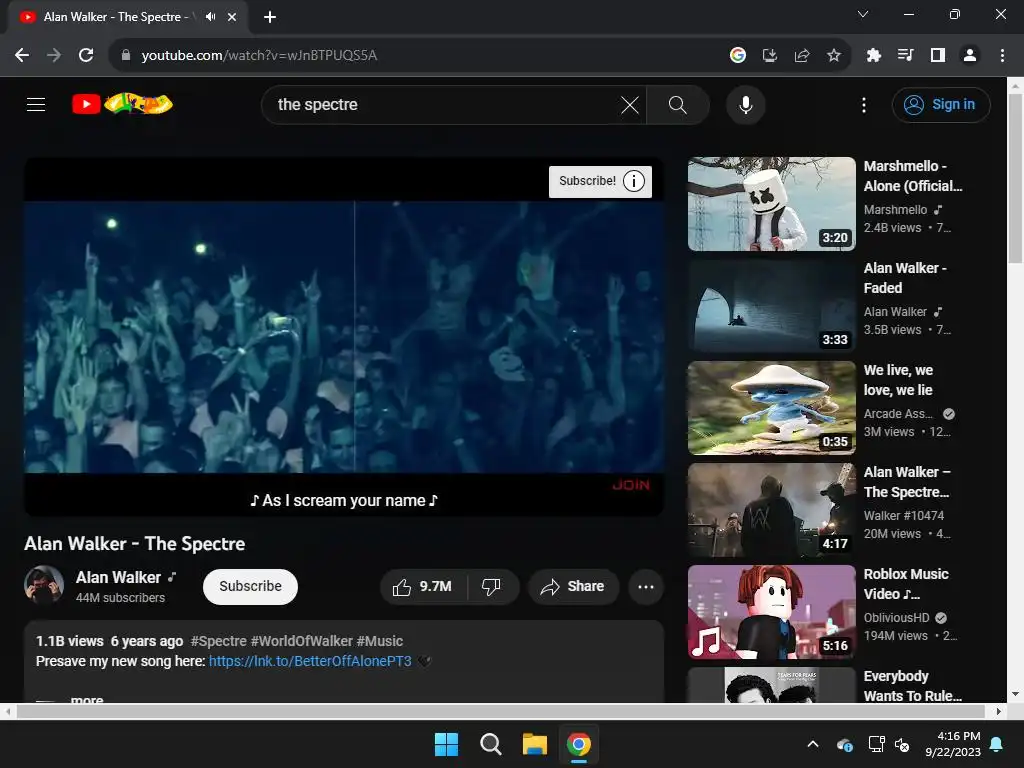Subscribe to Alan Walker channel
Screen dimensions: 1024x768
tap(250, 586)
